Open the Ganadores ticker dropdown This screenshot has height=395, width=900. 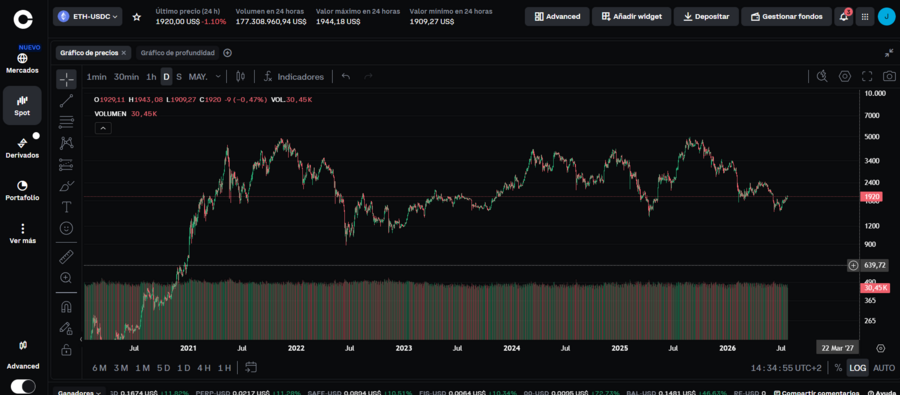point(80,393)
